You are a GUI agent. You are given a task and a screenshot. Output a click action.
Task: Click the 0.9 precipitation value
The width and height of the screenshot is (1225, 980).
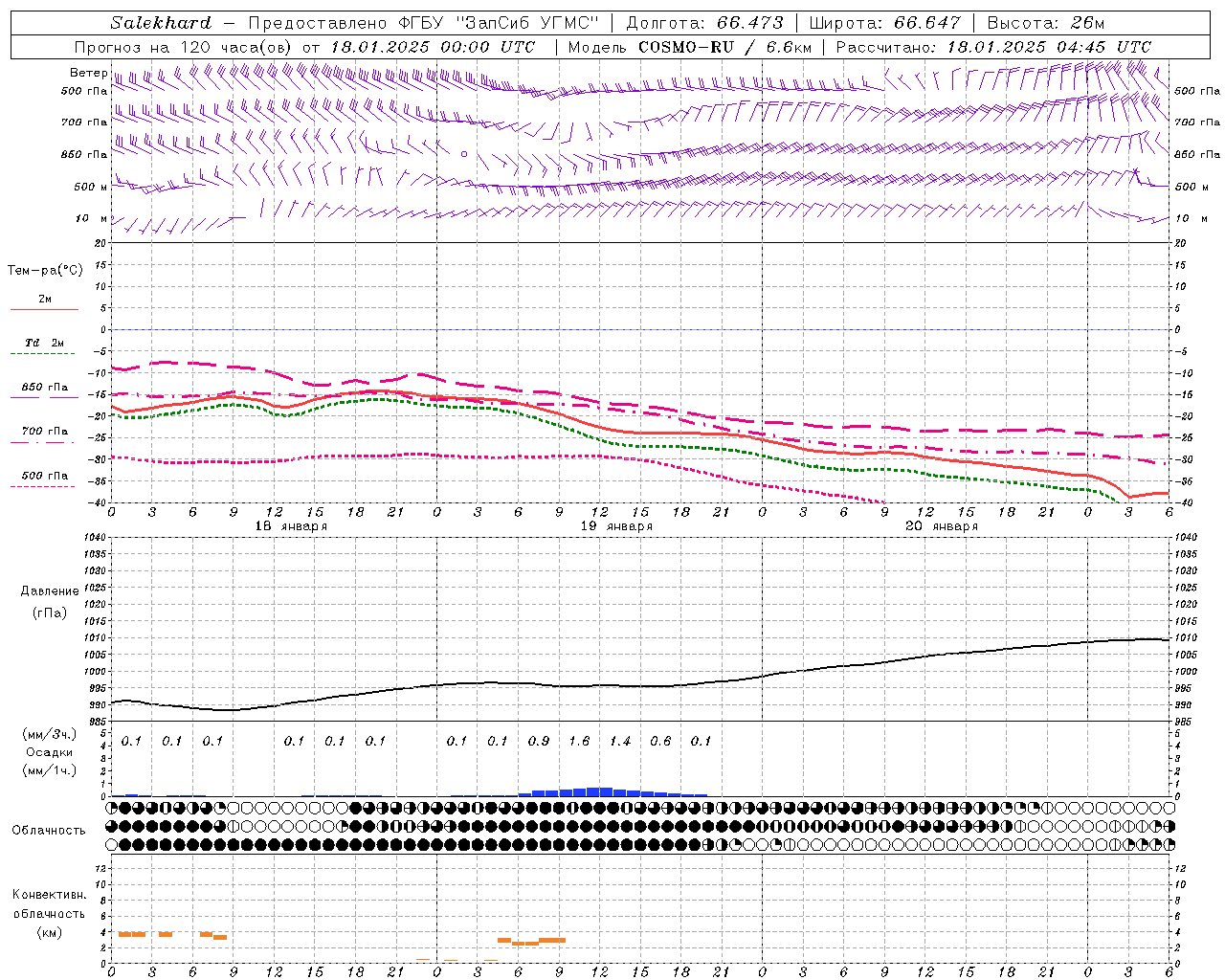coord(539,742)
